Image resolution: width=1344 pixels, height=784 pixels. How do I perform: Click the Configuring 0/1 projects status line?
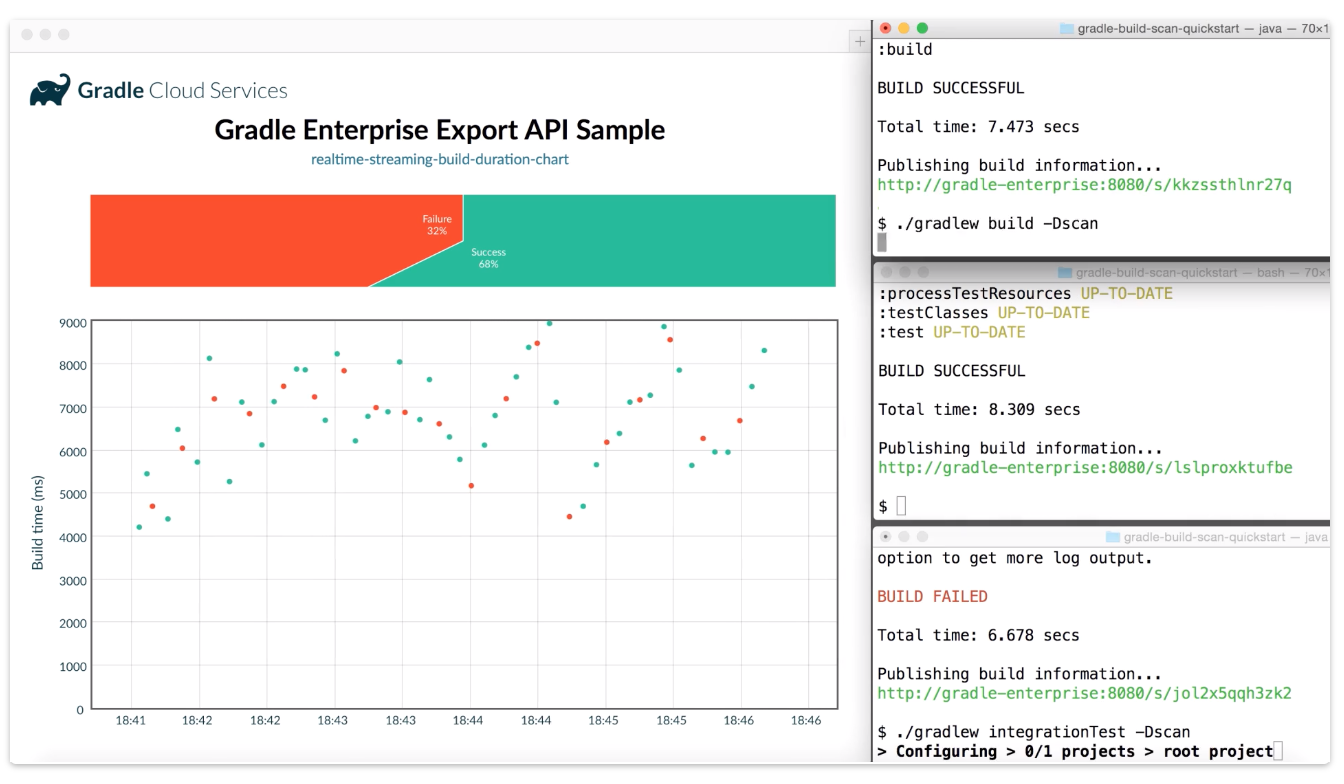click(x=1075, y=751)
